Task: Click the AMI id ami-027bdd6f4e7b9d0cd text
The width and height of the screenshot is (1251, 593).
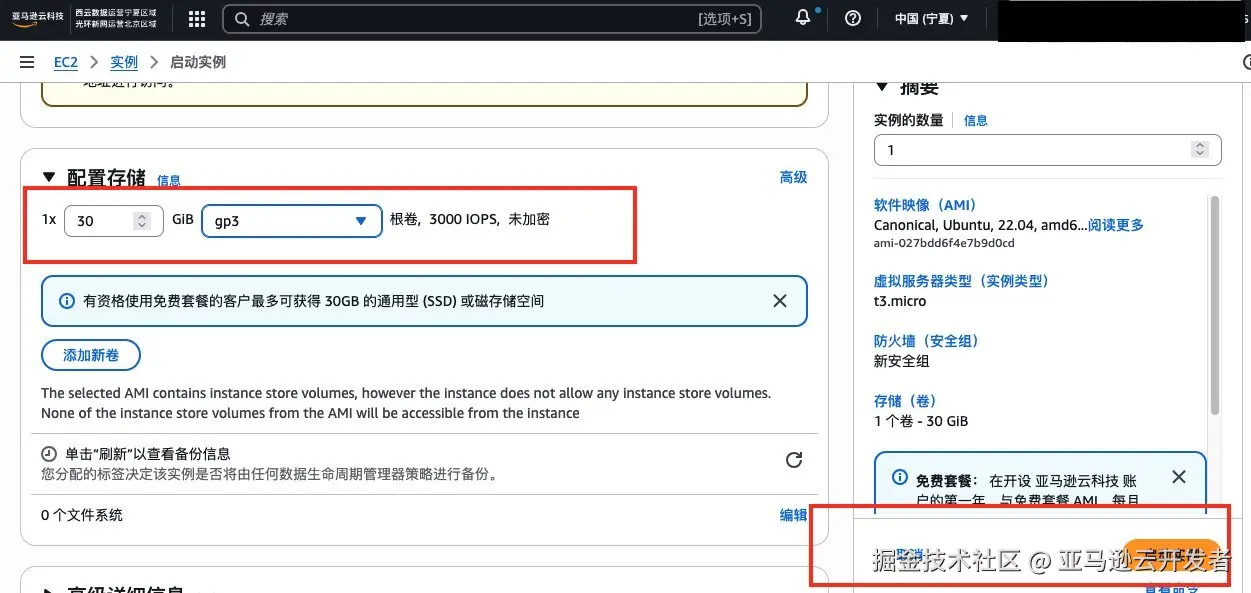Action: (x=944, y=243)
